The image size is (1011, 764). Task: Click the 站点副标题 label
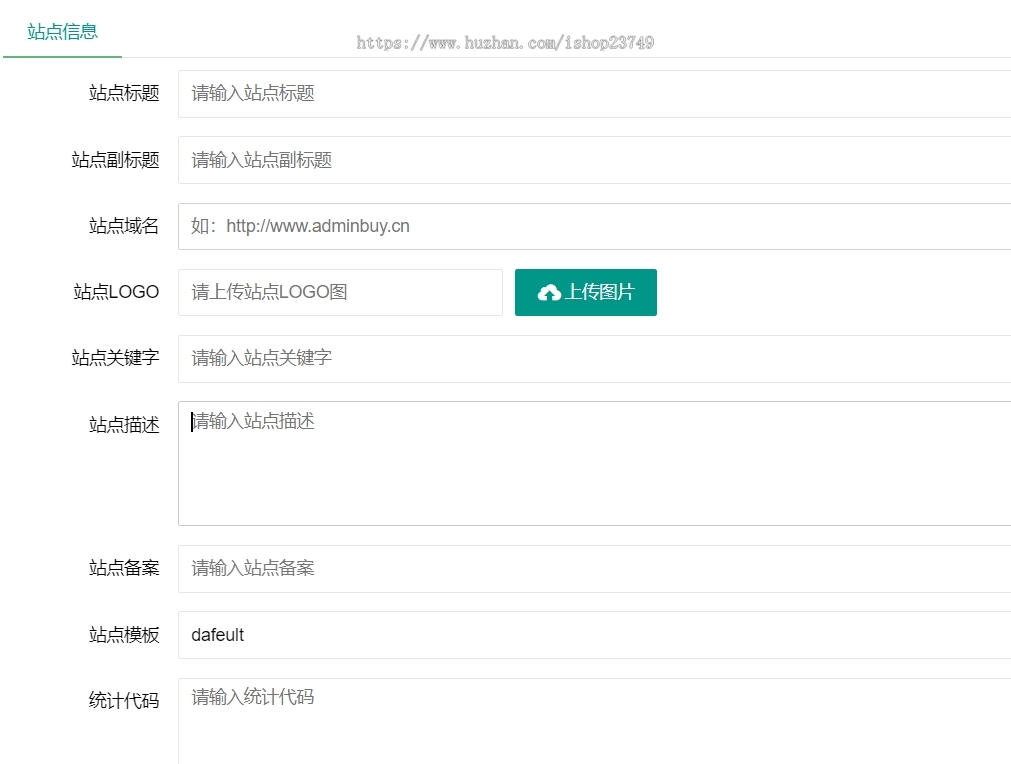point(115,160)
